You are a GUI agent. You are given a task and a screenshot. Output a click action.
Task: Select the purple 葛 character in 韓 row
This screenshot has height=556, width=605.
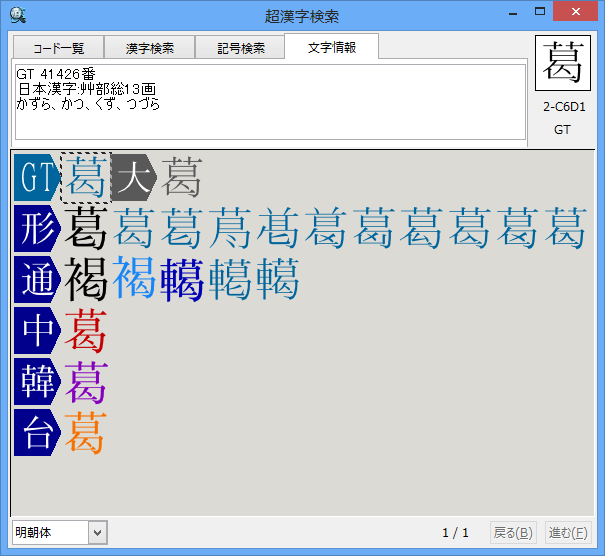(85, 382)
